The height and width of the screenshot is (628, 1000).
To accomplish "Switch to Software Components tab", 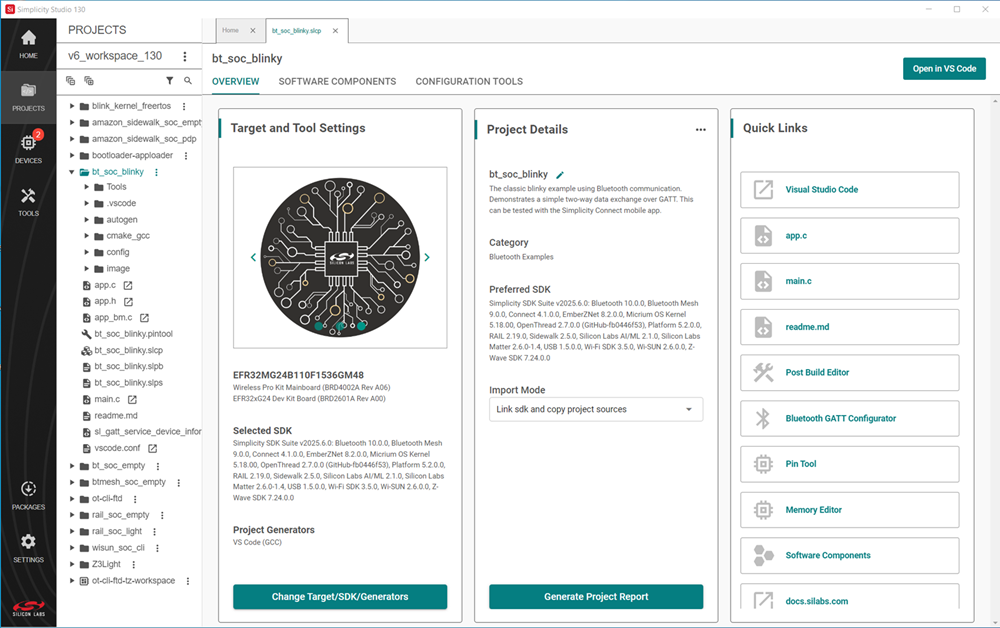I will pyautogui.click(x=337, y=81).
